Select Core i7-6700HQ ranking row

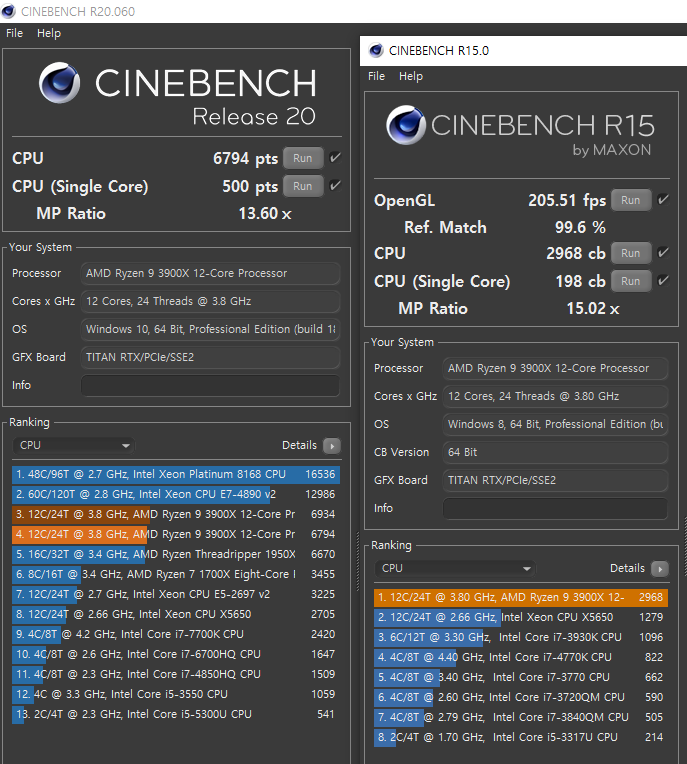(176, 654)
